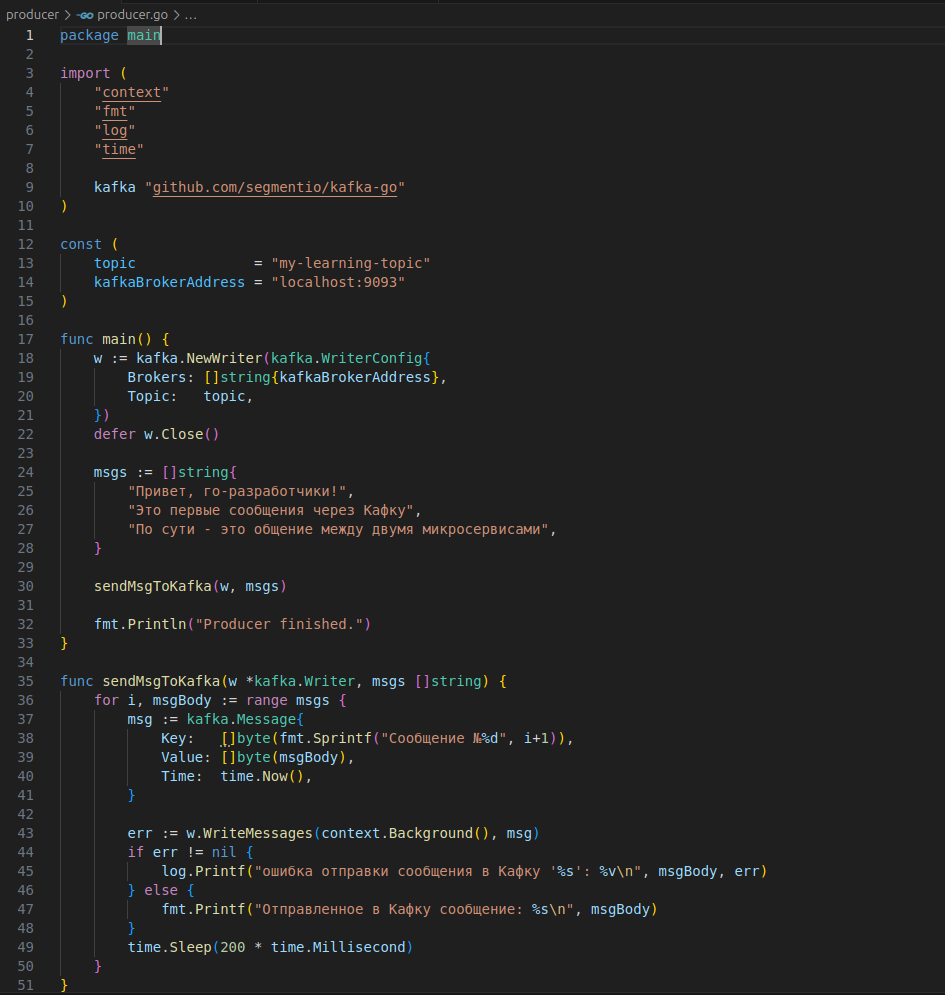This screenshot has width=945, height=995.
Task: Click the const keyword on line 12
Action: pyautogui.click(x=81, y=244)
